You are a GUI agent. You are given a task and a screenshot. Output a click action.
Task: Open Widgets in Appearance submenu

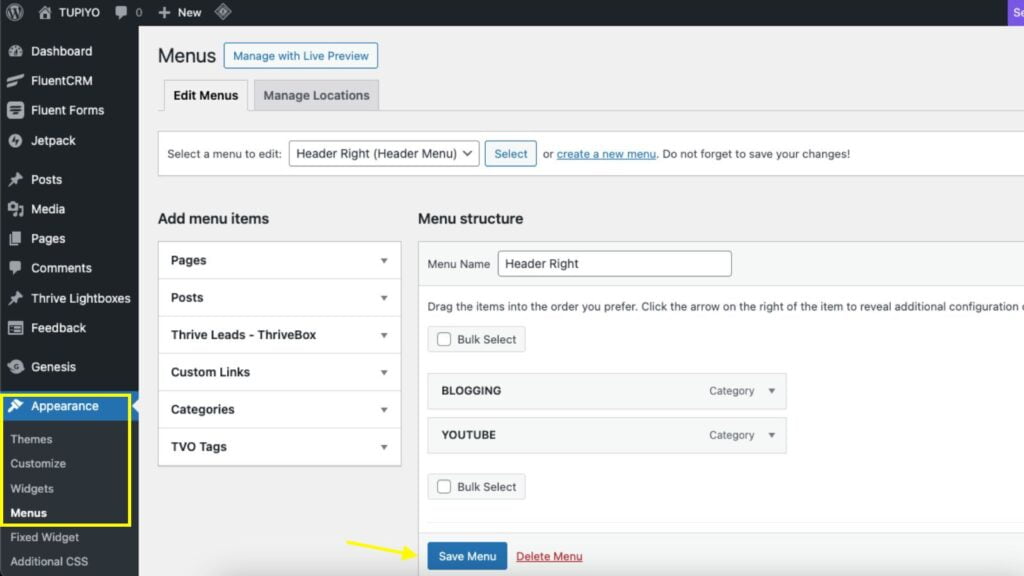pyautogui.click(x=32, y=488)
